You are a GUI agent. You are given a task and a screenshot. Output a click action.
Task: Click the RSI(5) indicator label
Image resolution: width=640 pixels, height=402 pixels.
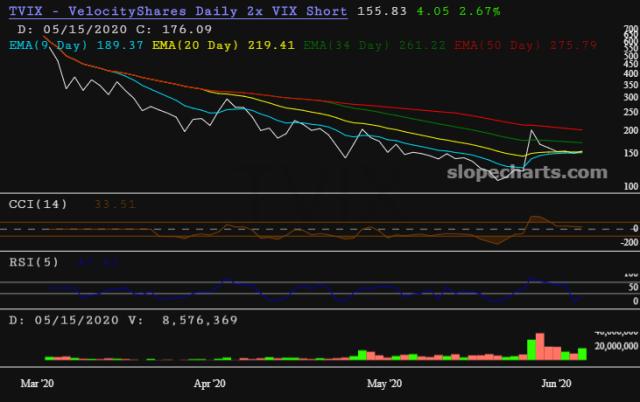[x=34, y=262]
